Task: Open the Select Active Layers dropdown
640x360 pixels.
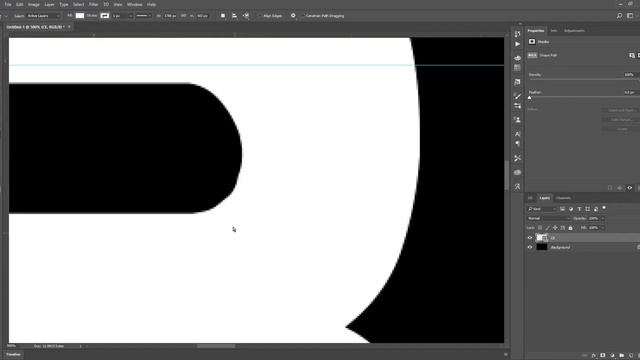Action: pos(44,16)
